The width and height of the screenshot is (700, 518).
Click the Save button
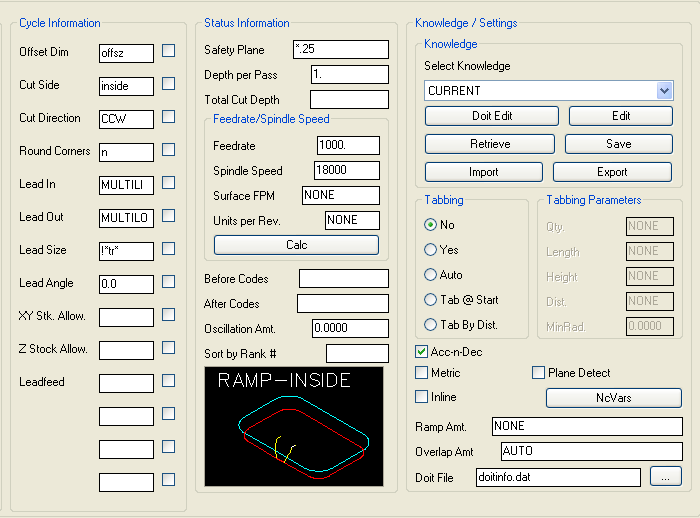[x=619, y=144]
